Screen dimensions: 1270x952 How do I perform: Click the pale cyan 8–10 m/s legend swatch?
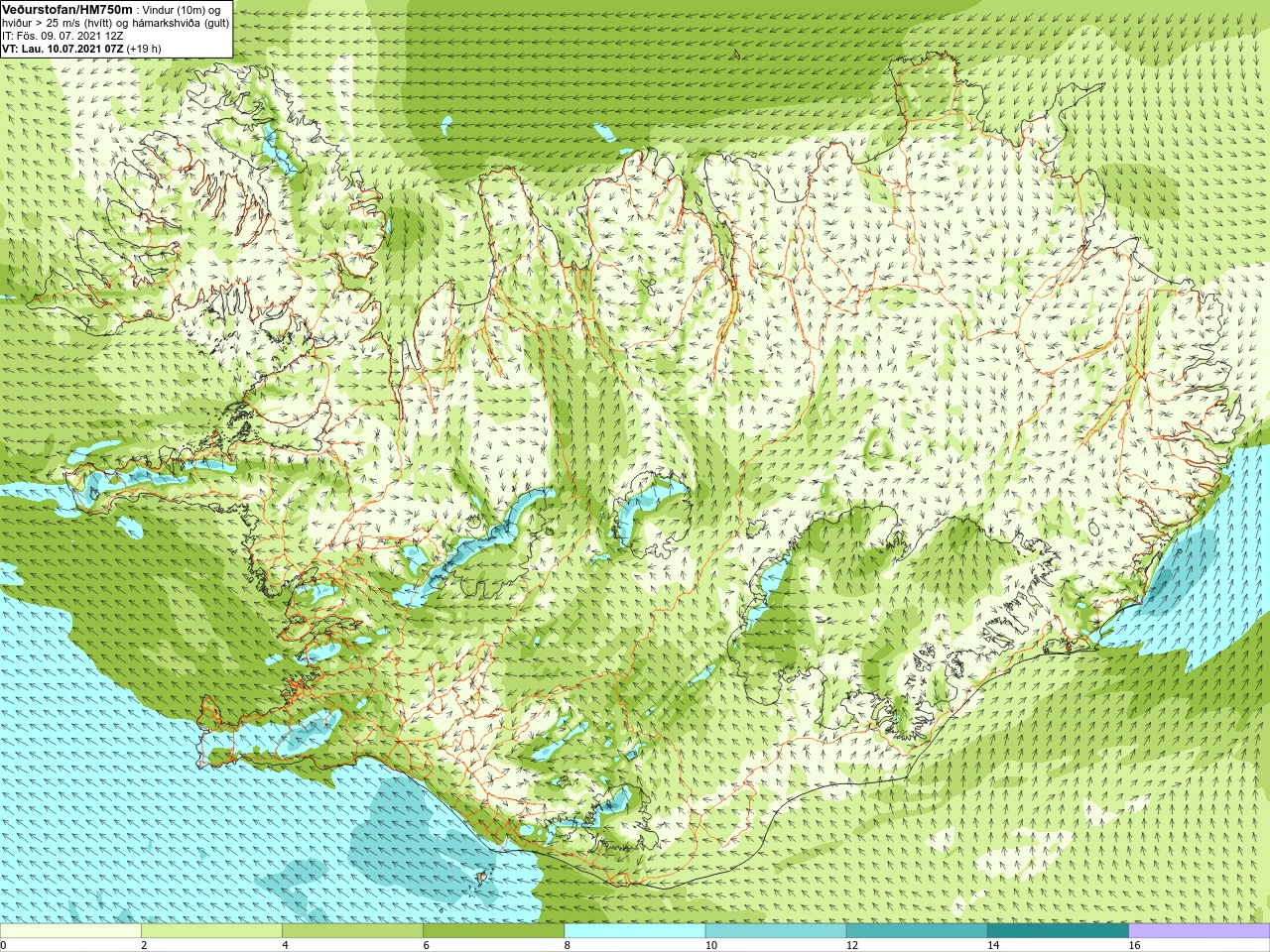(634, 931)
